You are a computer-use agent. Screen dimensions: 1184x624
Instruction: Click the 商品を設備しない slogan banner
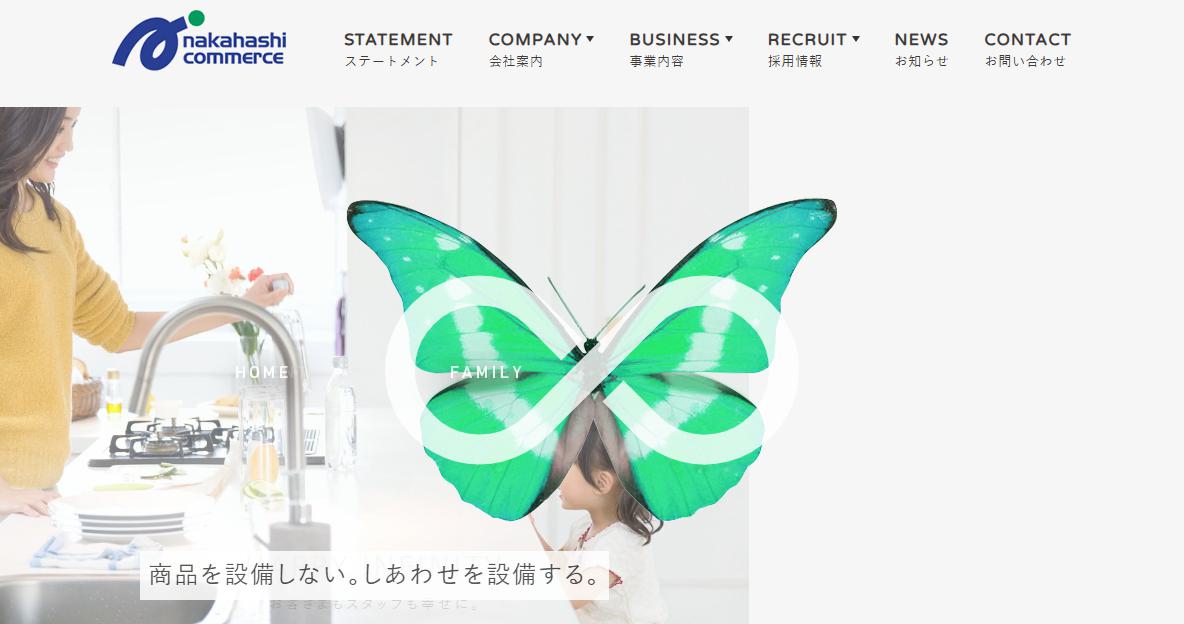(x=375, y=575)
